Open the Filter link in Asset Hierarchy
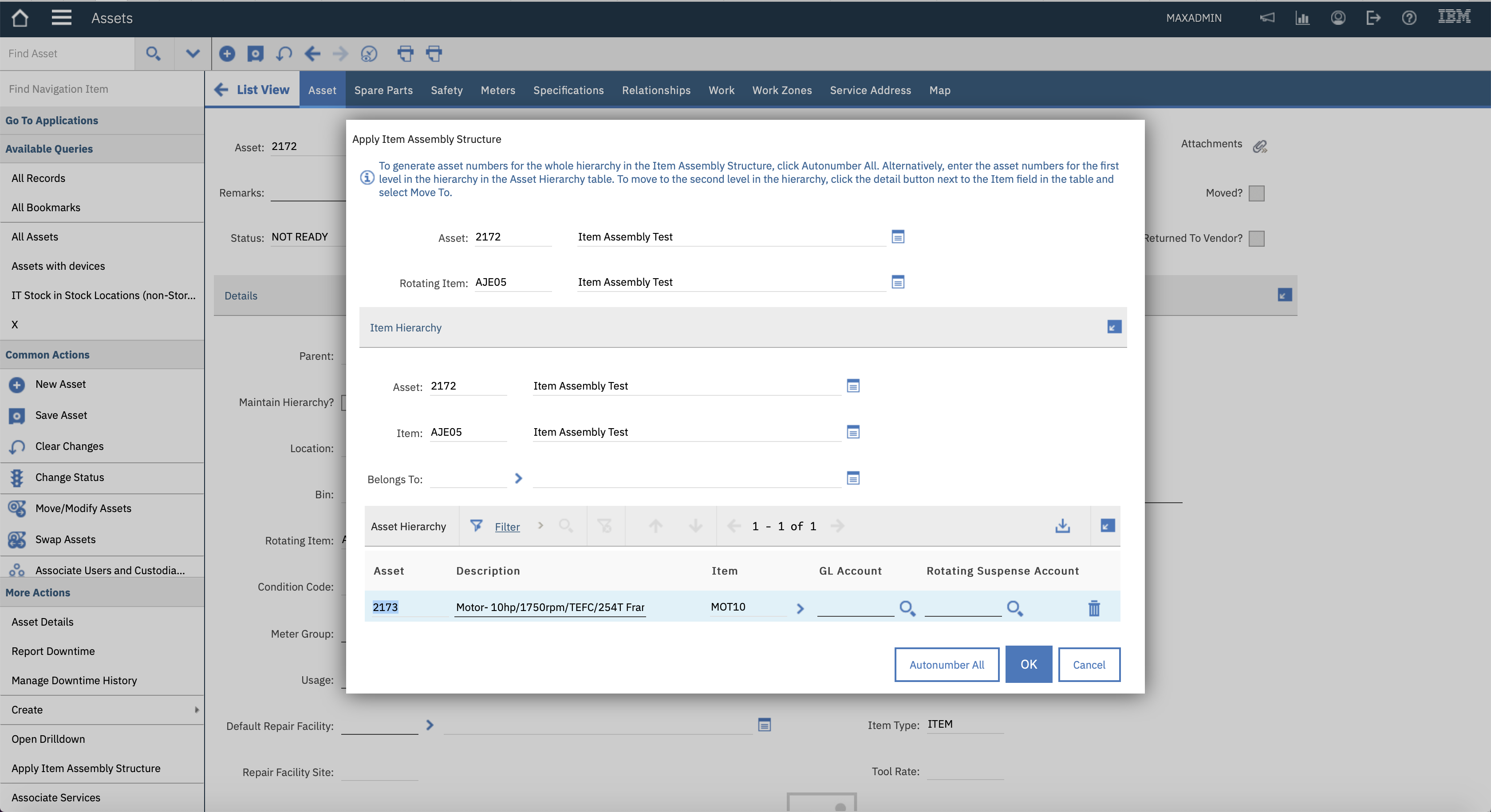1491x812 pixels. tap(507, 527)
